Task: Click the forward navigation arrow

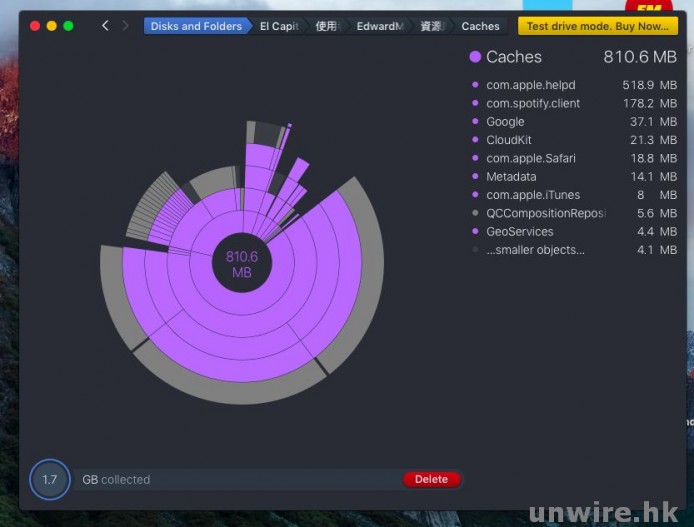Action: (x=125, y=26)
